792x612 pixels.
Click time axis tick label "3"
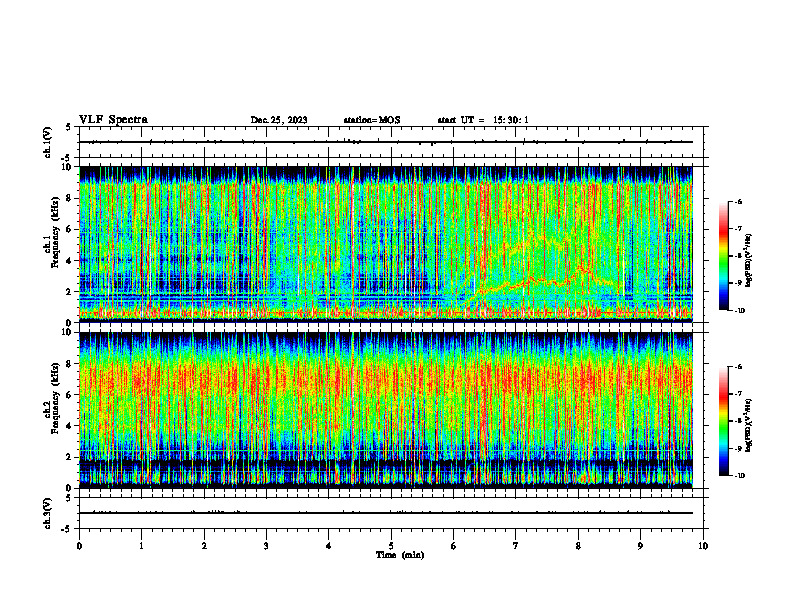(266, 546)
